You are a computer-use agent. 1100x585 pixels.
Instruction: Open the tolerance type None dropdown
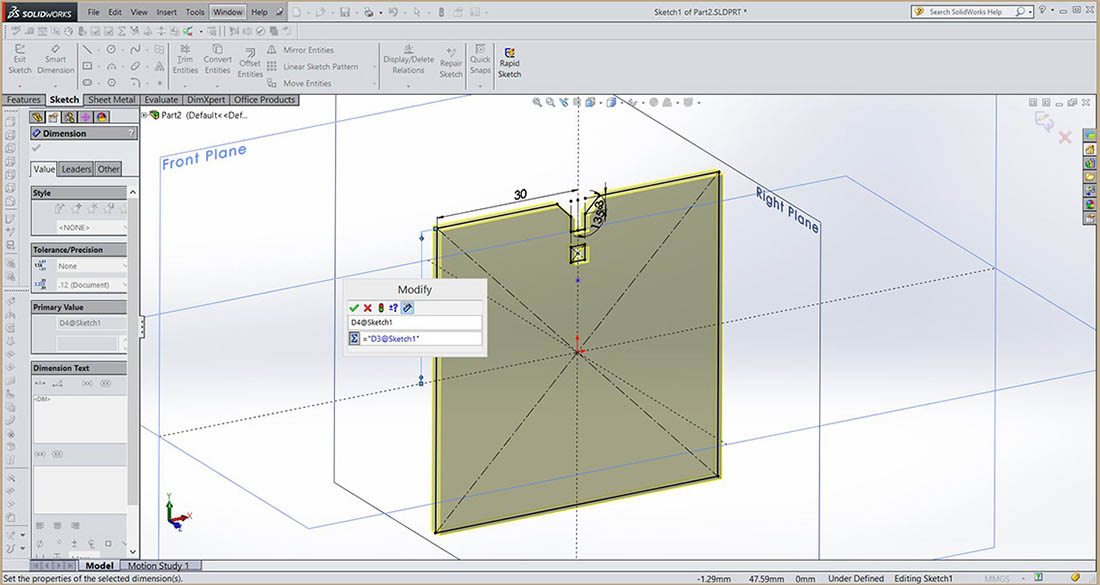(x=92, y=266)
